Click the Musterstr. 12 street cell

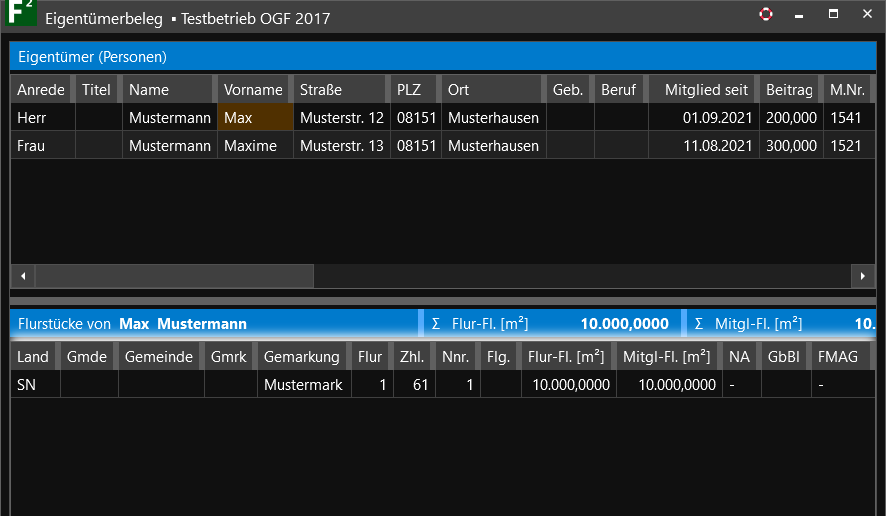tap(341, 118)
